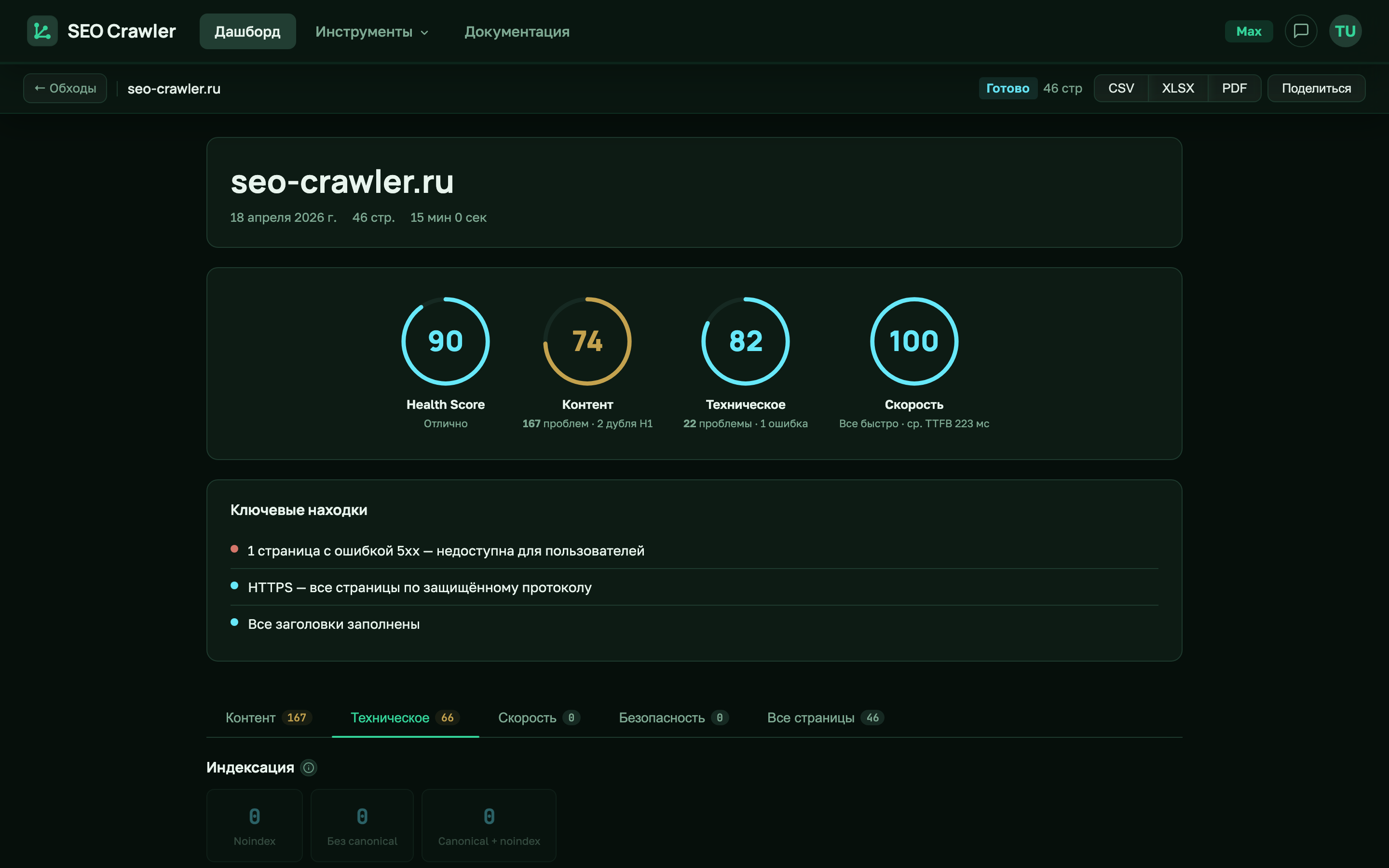Click the 5xx error page finding
The height and width of the screenshot is (868, 1389).
694,551
